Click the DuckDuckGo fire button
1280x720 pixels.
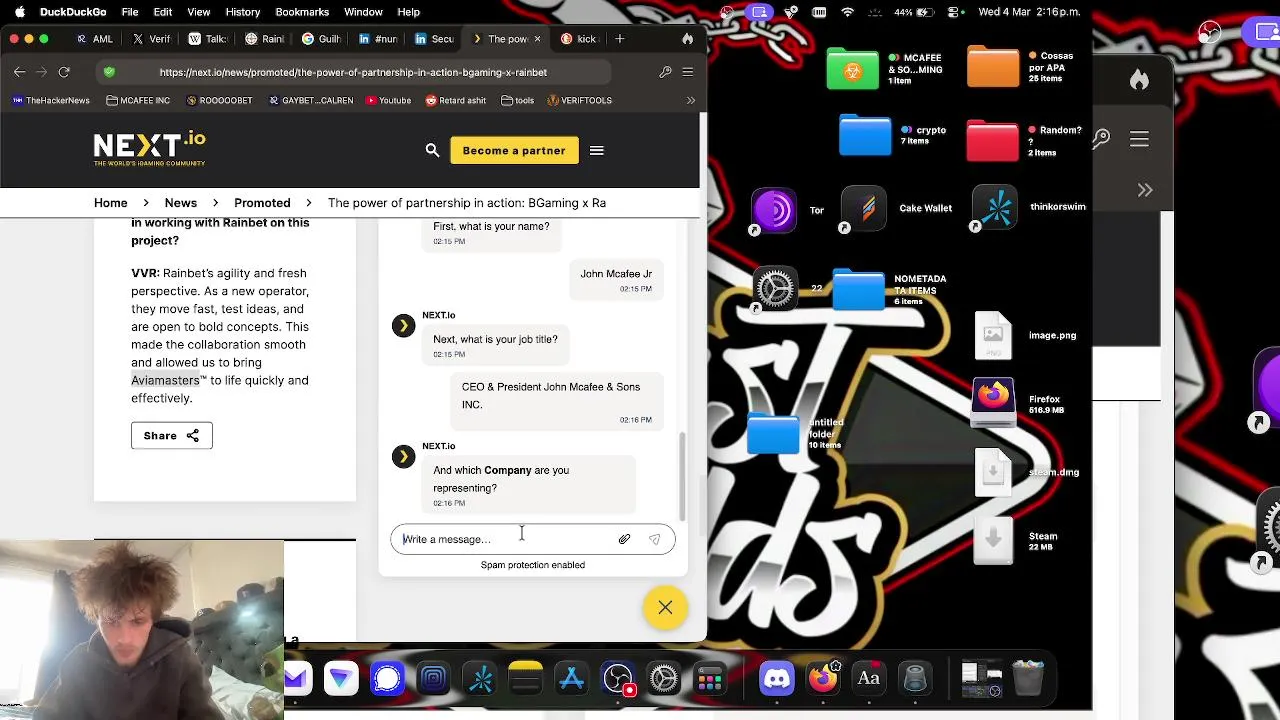coord(688,39)
